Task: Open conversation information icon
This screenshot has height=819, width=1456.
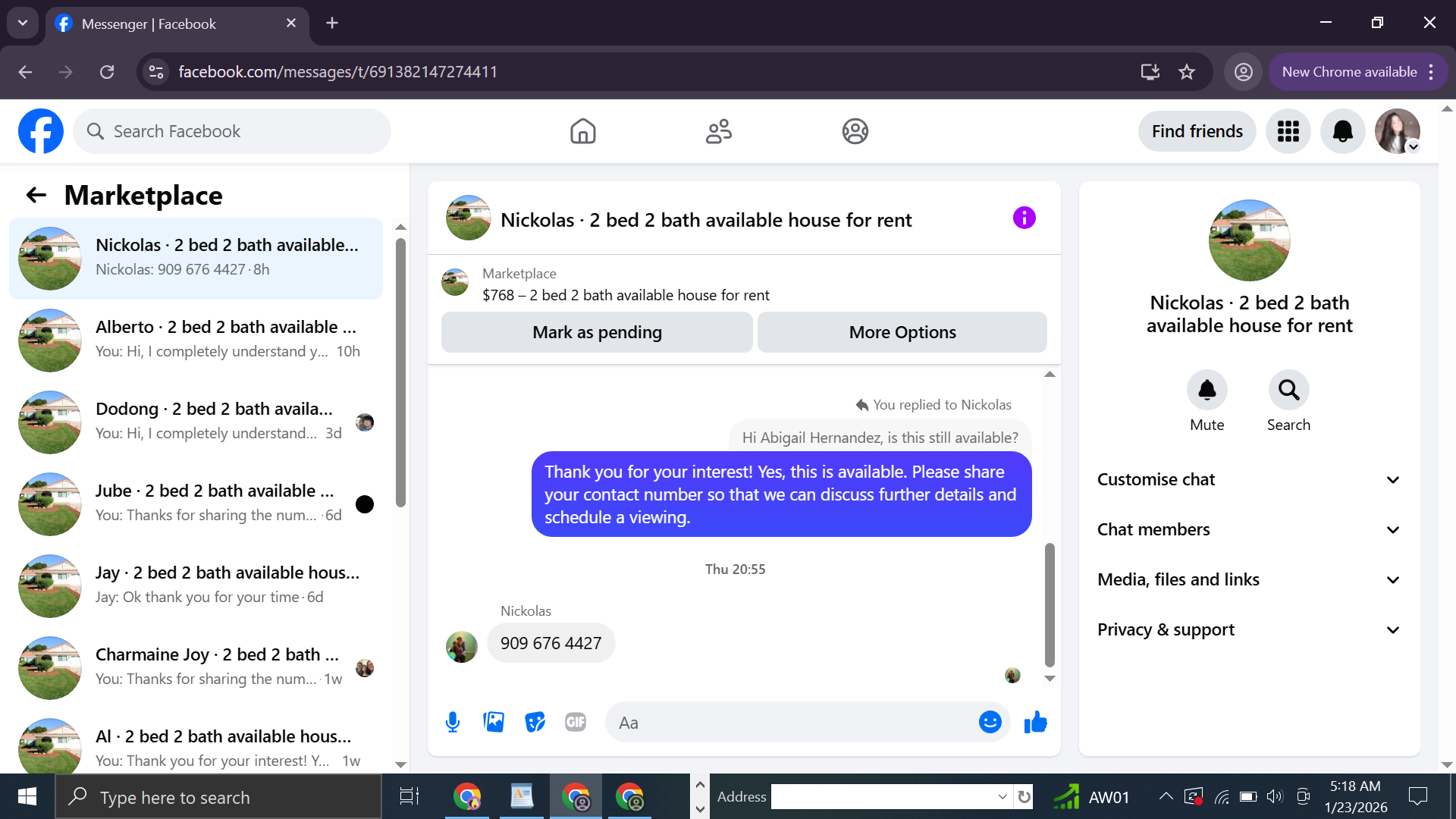Action: point(1024,218)
